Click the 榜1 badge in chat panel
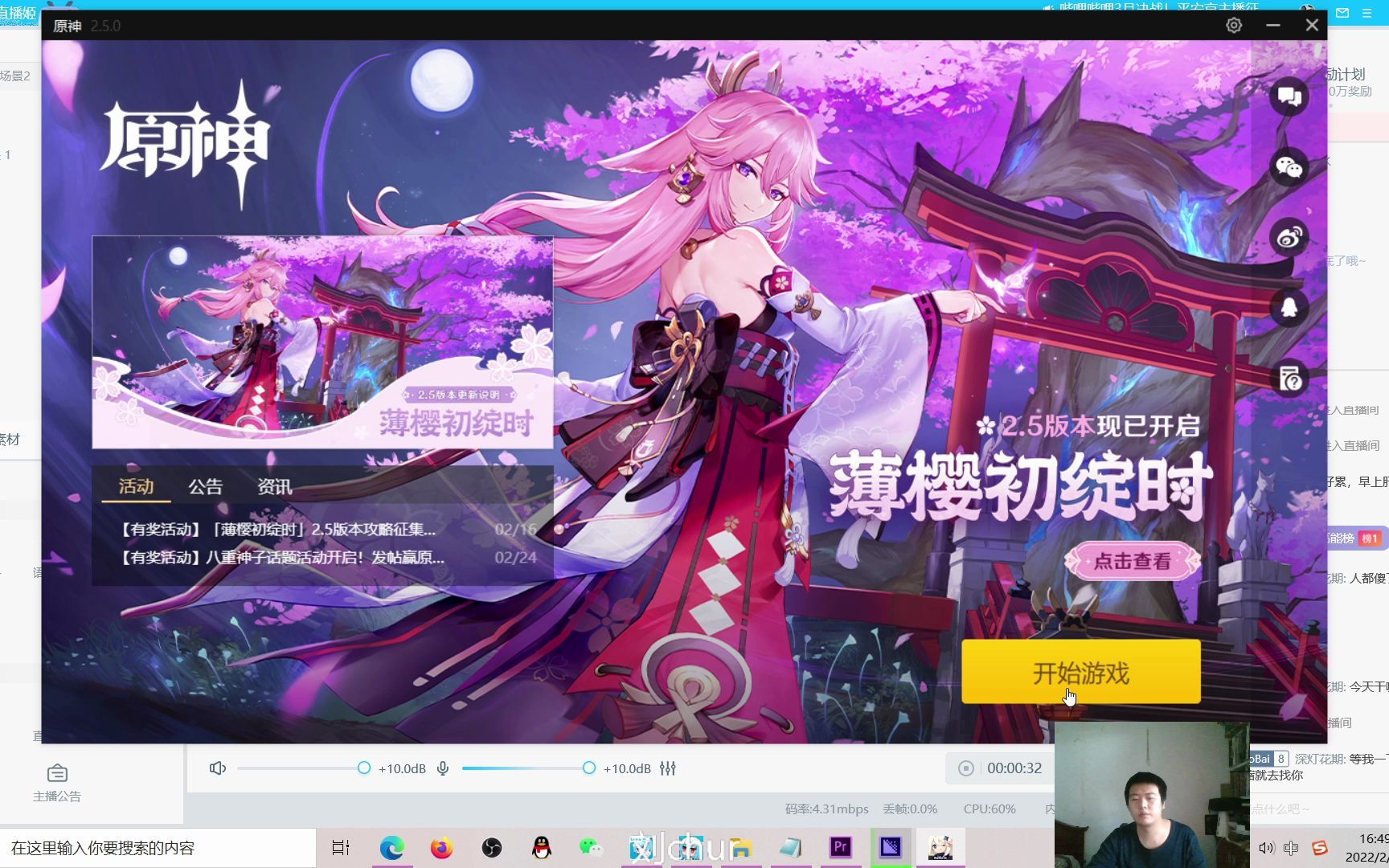1389x868 pixels. pos(1370,538)
